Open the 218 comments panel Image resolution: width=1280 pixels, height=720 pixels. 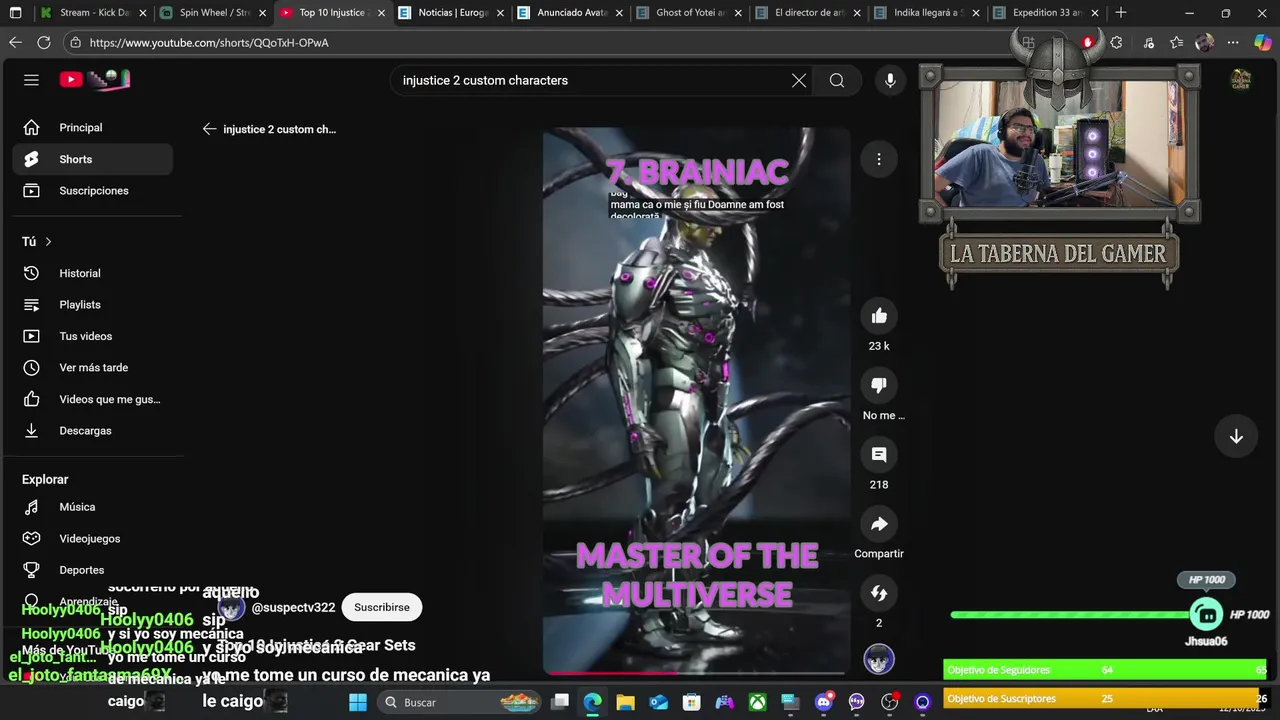tap(879, 455)
